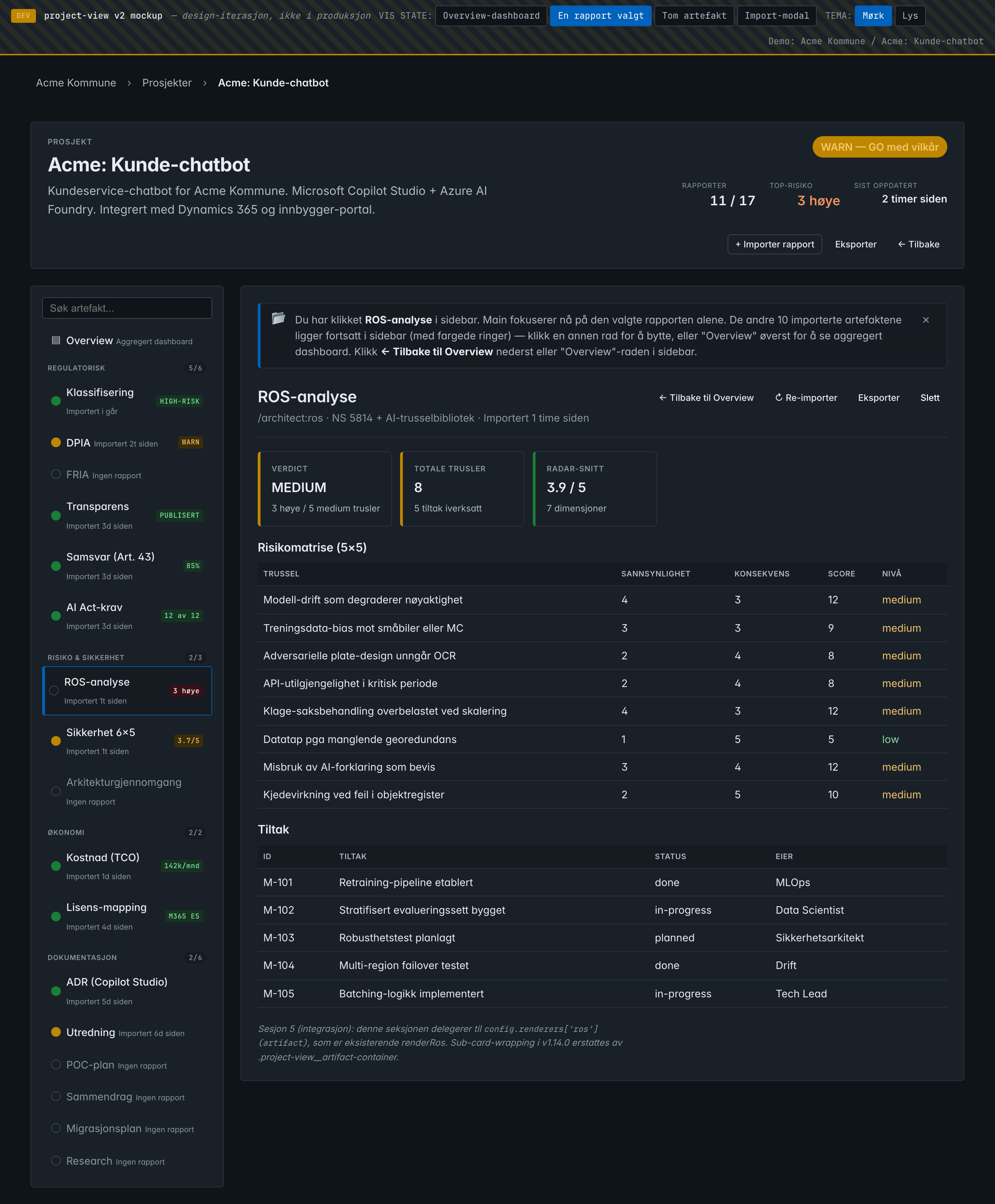
Task: Select the Utredning artefact
Action: (127, 1032)
